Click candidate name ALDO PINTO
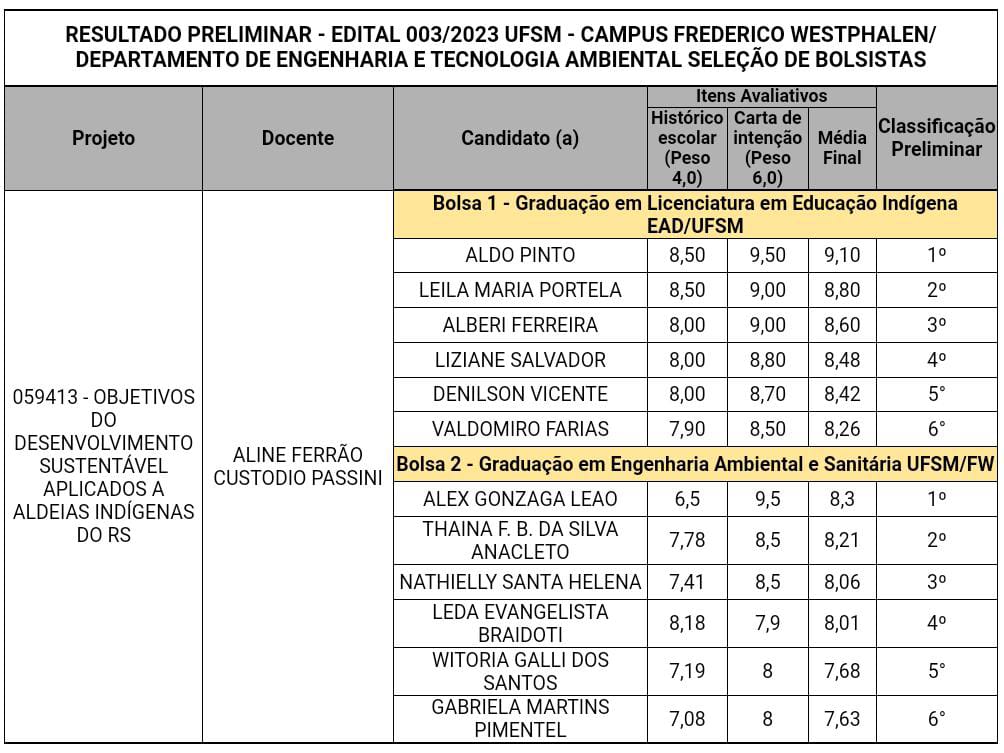 [520, 255]
